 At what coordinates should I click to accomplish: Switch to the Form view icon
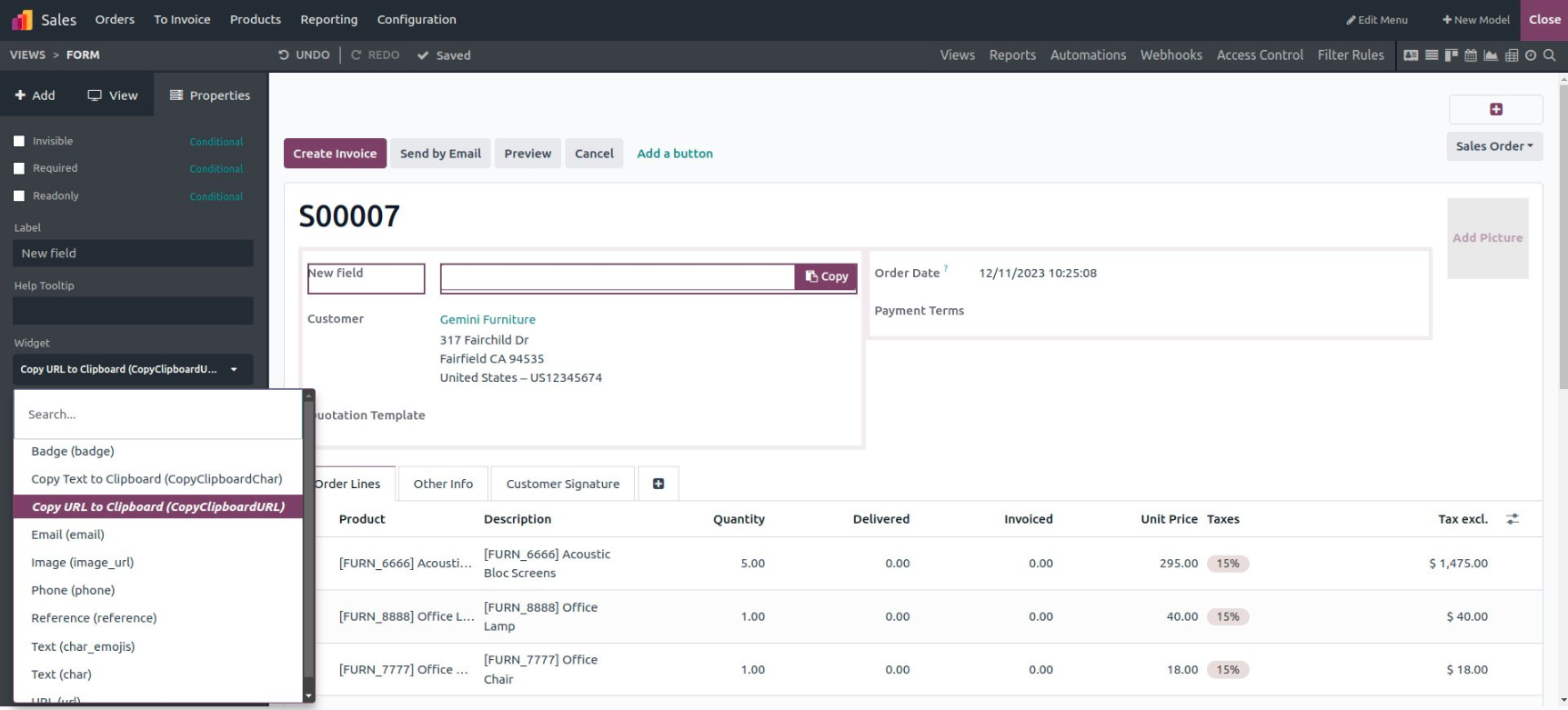pyautogui.click(x=1411, y=55)
